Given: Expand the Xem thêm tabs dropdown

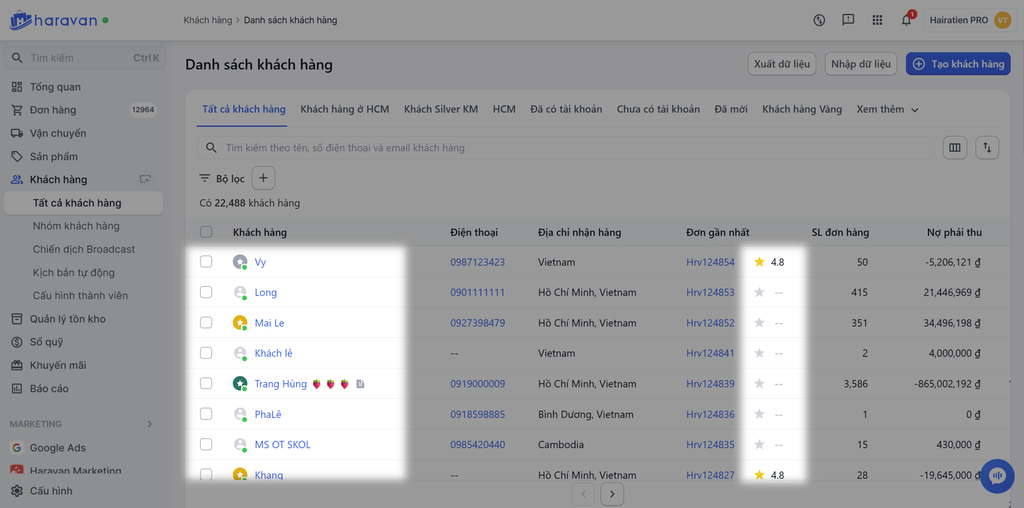Looking at the screenshot, I should tap(887, 109).
